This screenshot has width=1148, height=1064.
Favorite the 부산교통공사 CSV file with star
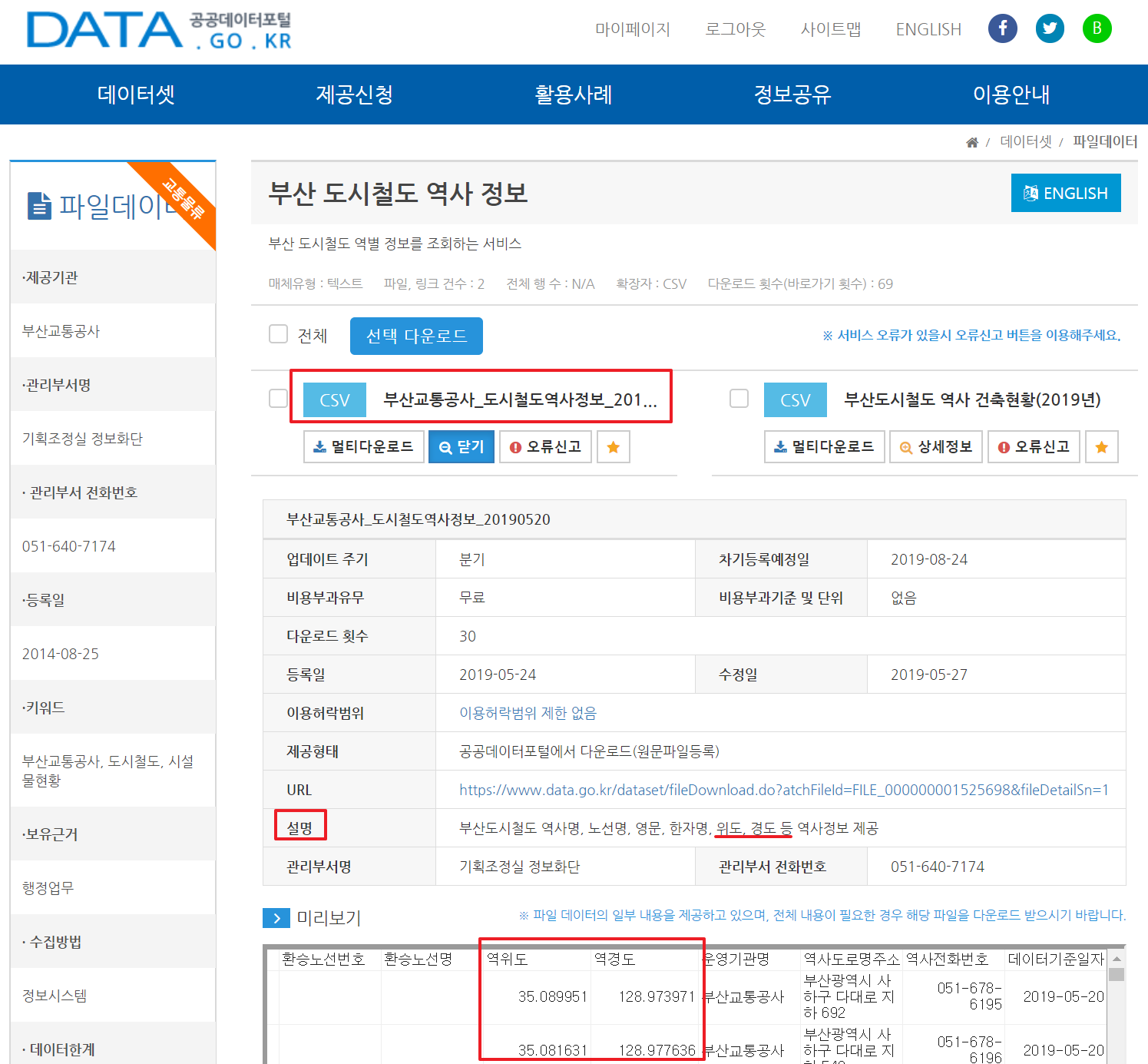click(x=613, y=447)
